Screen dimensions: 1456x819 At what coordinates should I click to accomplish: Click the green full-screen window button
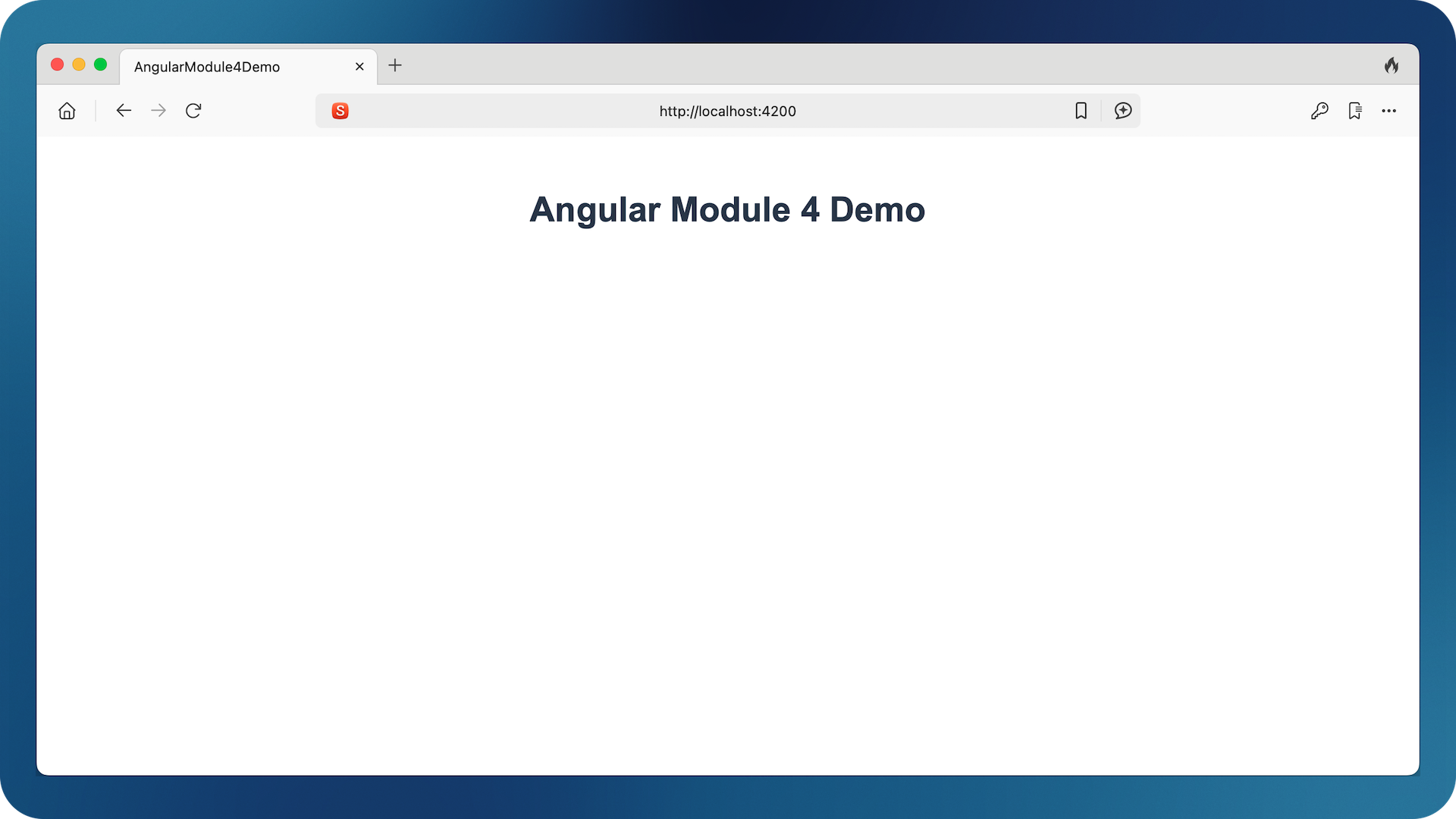coord(101,64)
